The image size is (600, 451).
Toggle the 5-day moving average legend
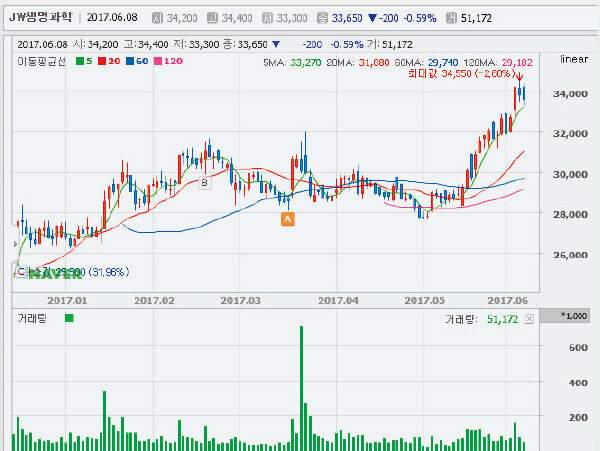point(85,61)
